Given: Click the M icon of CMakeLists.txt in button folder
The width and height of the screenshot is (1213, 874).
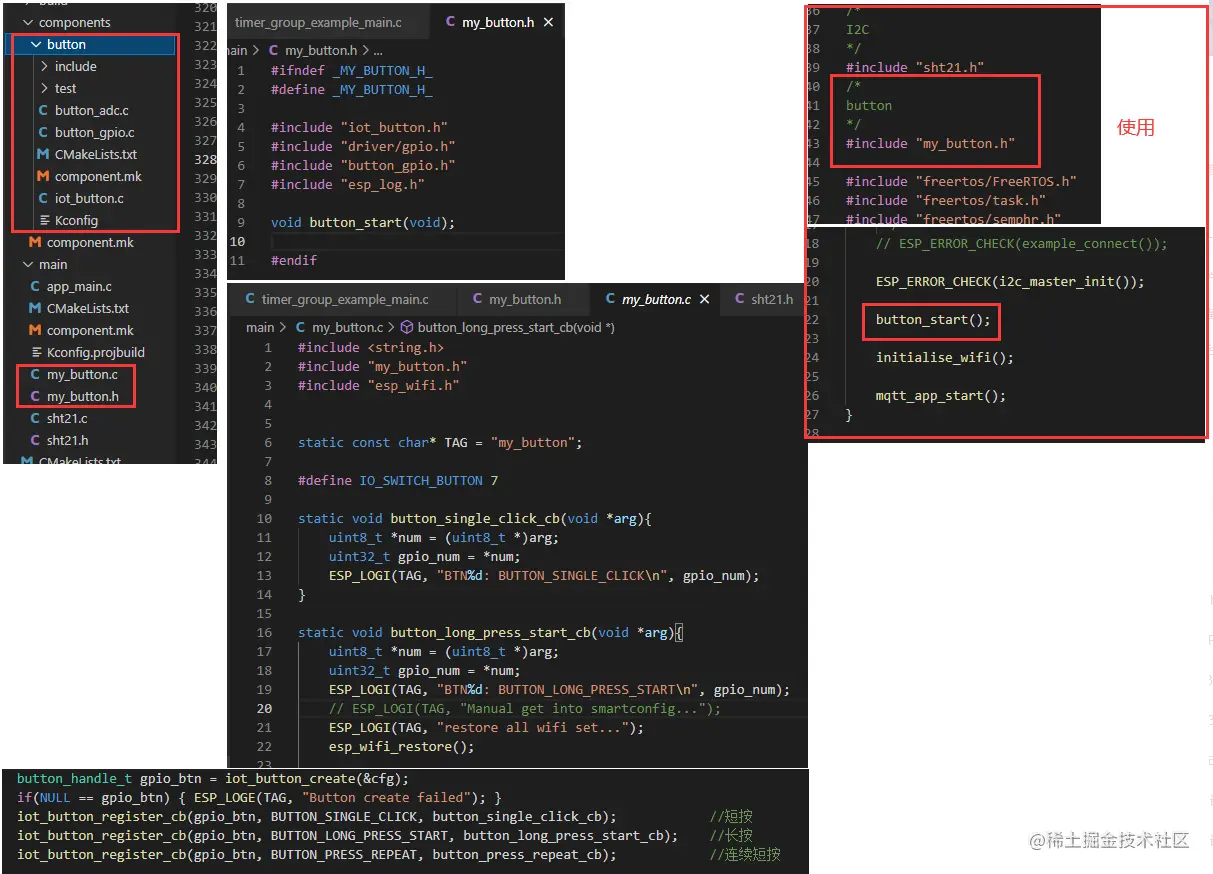Looking at the screenshot, I should coord(43,154).
